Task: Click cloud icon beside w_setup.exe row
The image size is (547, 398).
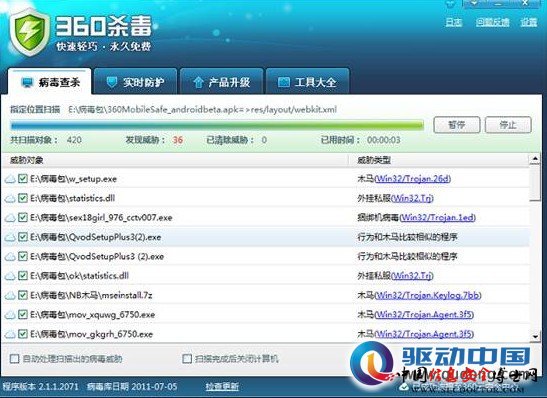Action: point(10,179)
